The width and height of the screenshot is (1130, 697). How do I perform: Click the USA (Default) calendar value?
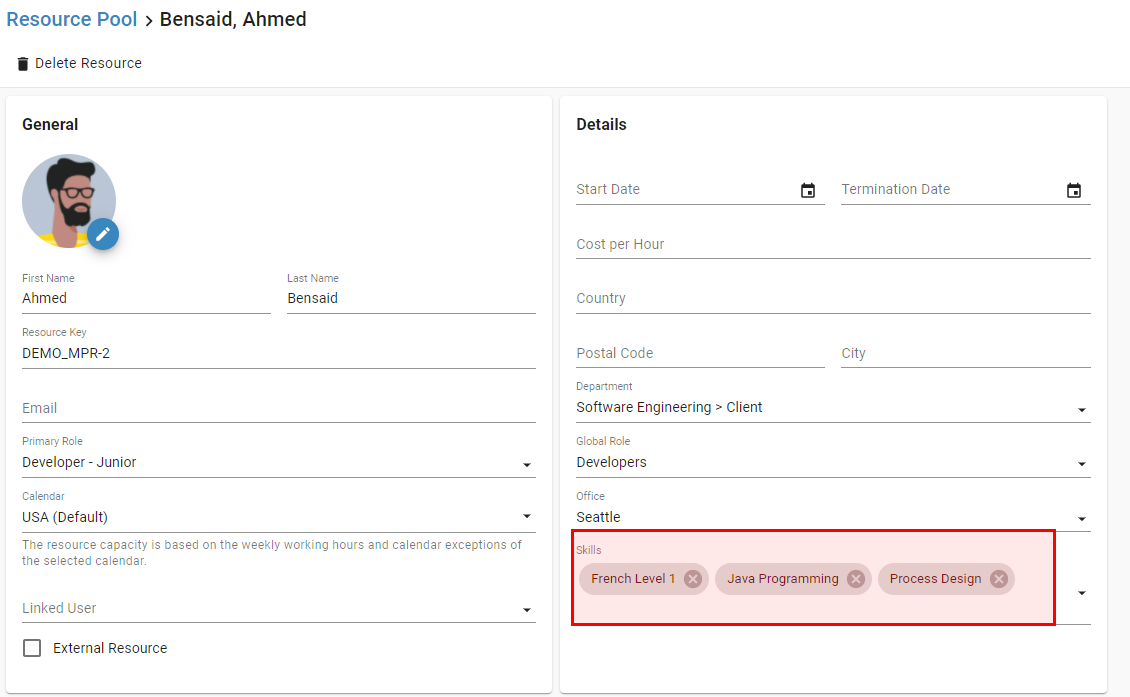65,517
